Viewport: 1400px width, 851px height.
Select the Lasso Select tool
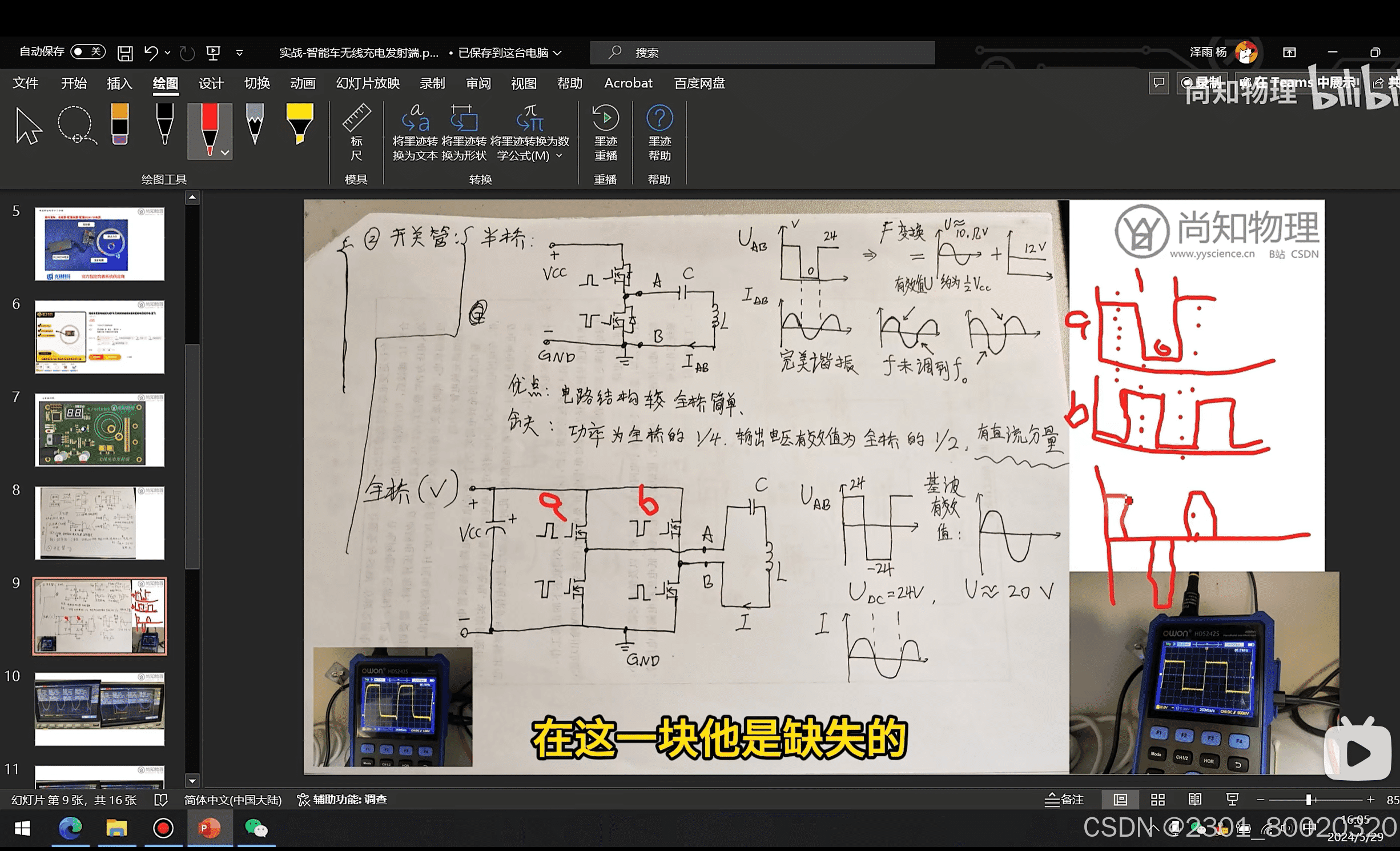pos(76,125)
